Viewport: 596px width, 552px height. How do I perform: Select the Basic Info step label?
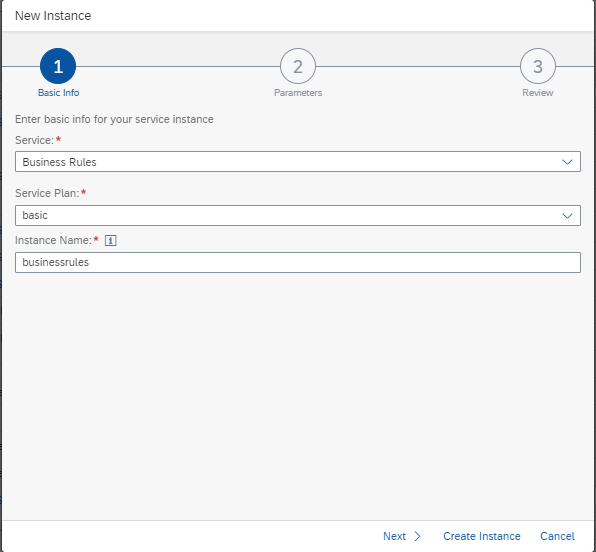(x=59, y=93)
